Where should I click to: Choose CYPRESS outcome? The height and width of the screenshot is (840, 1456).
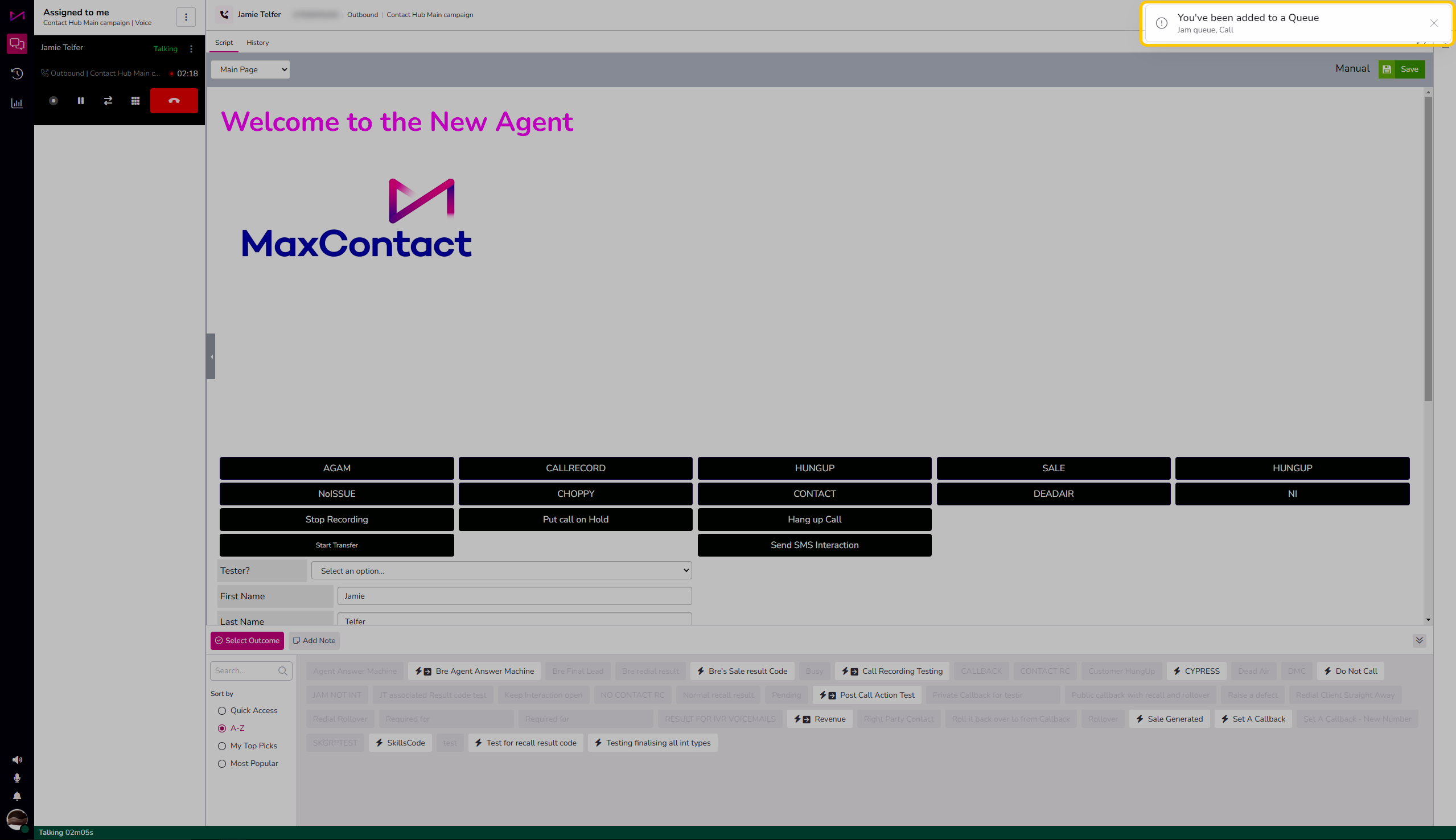click(1197, 671)
